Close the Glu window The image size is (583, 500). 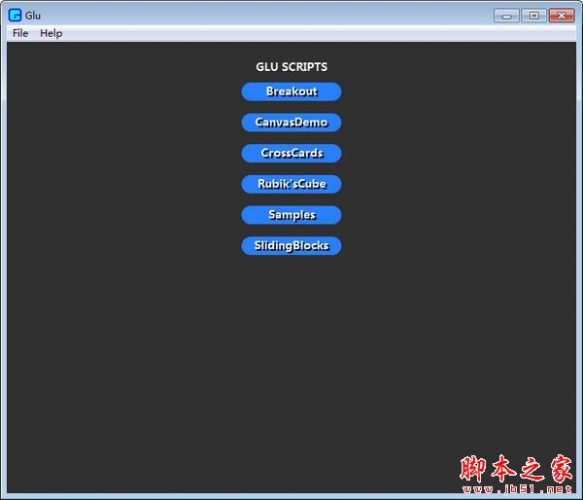click(561, 16)
